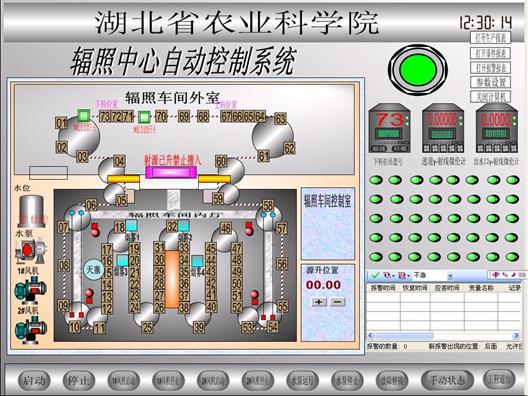
Task: Click the green acknowledge checkmark in alarm toolbar
Action: 375,275
